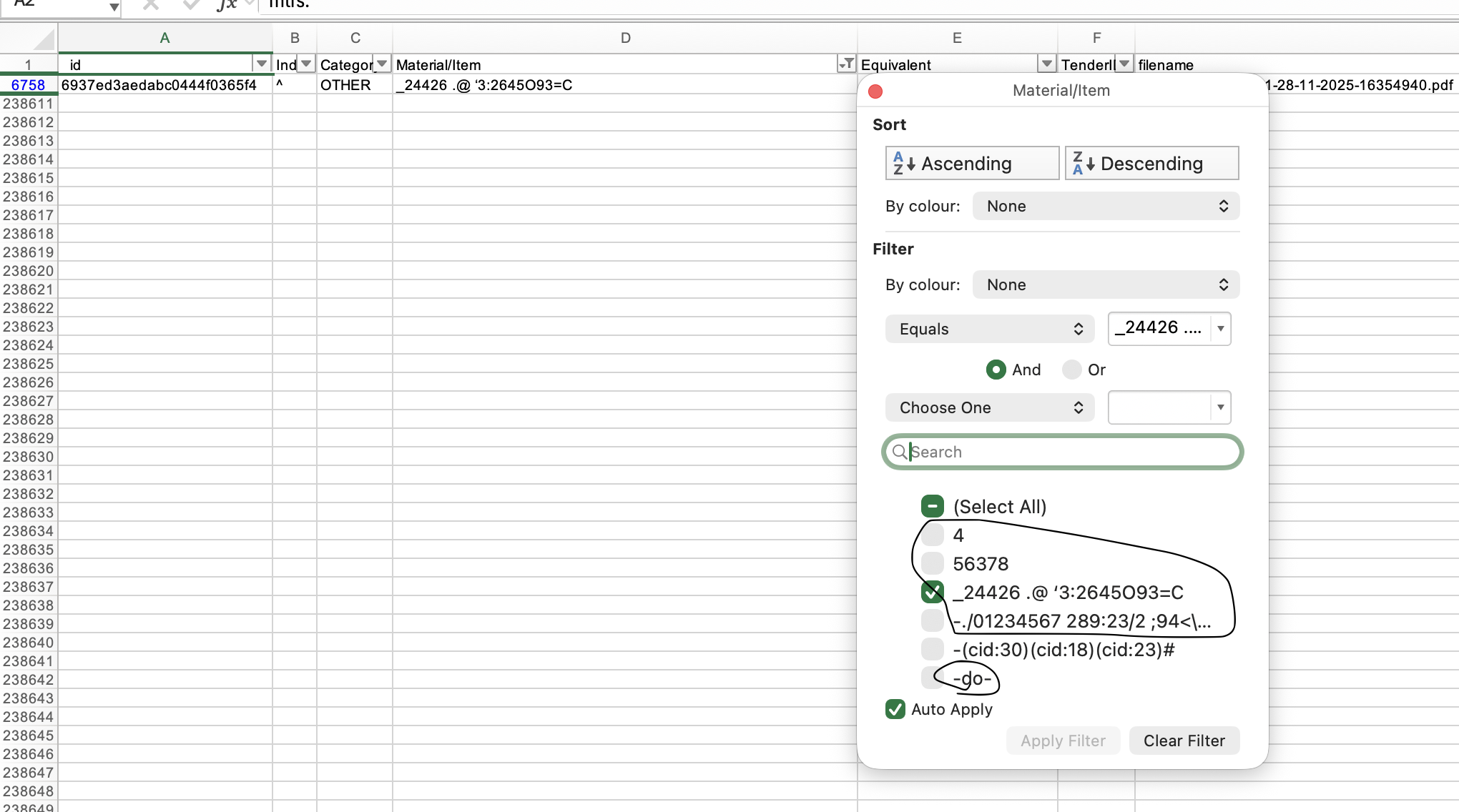Select the Or radio button

[1071, 370]
